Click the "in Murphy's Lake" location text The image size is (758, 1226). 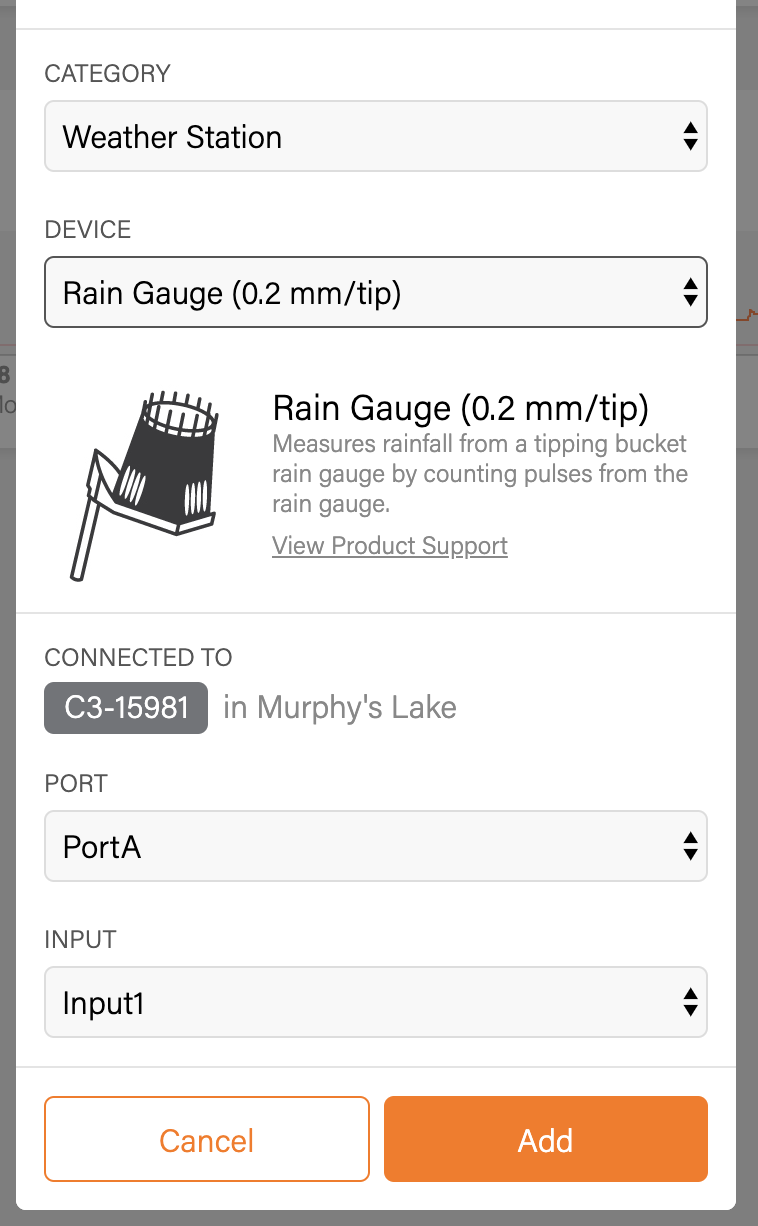[x=340, y=708]
